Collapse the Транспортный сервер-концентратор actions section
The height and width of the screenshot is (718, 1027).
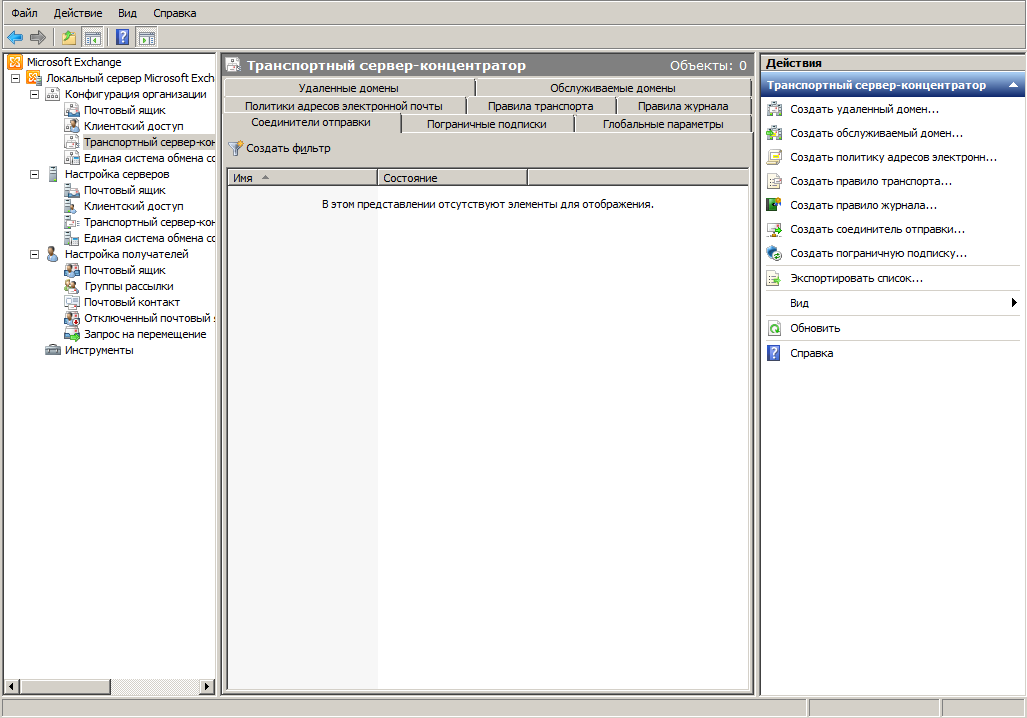(x=1013, y=85)
